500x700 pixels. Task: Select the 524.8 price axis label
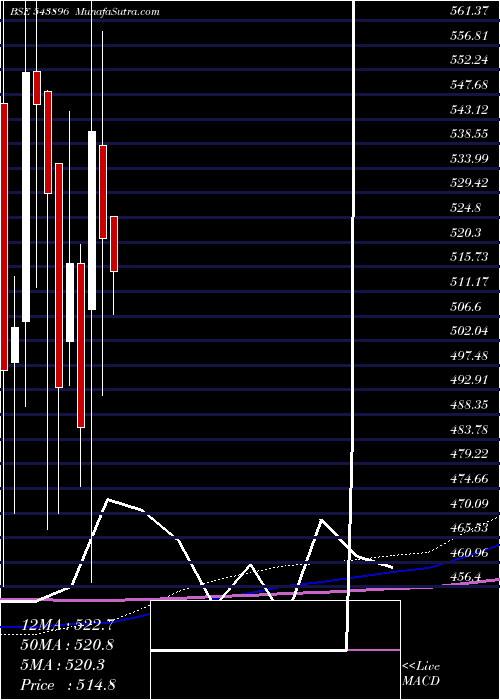tap(465, 208)
